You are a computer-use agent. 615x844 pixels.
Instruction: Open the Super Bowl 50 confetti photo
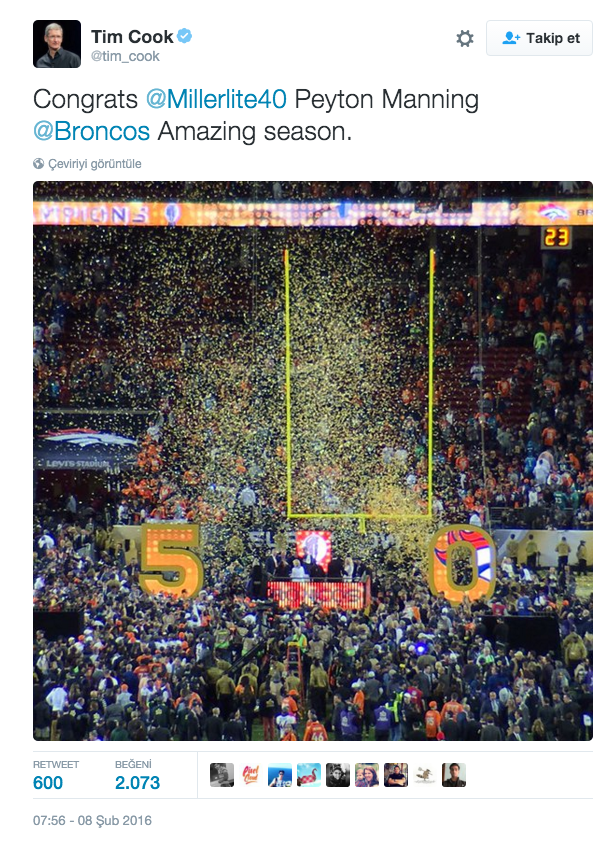[313, 461]
